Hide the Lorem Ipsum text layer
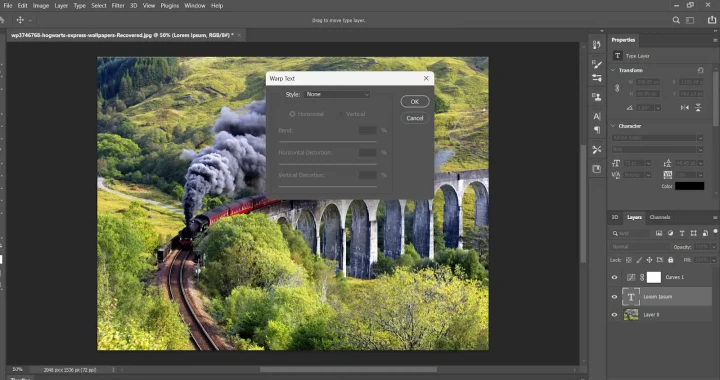Screen dimensions: 720x380 (x=614, y=297)
